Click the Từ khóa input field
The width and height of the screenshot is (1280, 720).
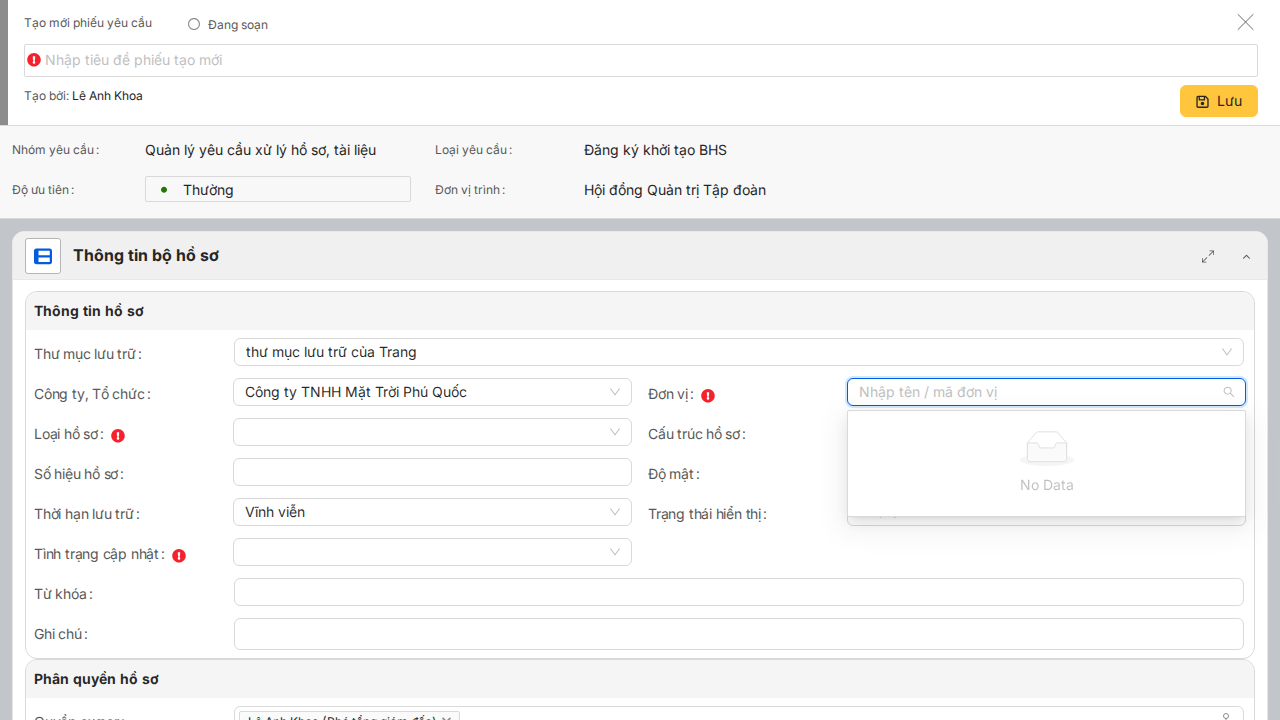[738, 592]
